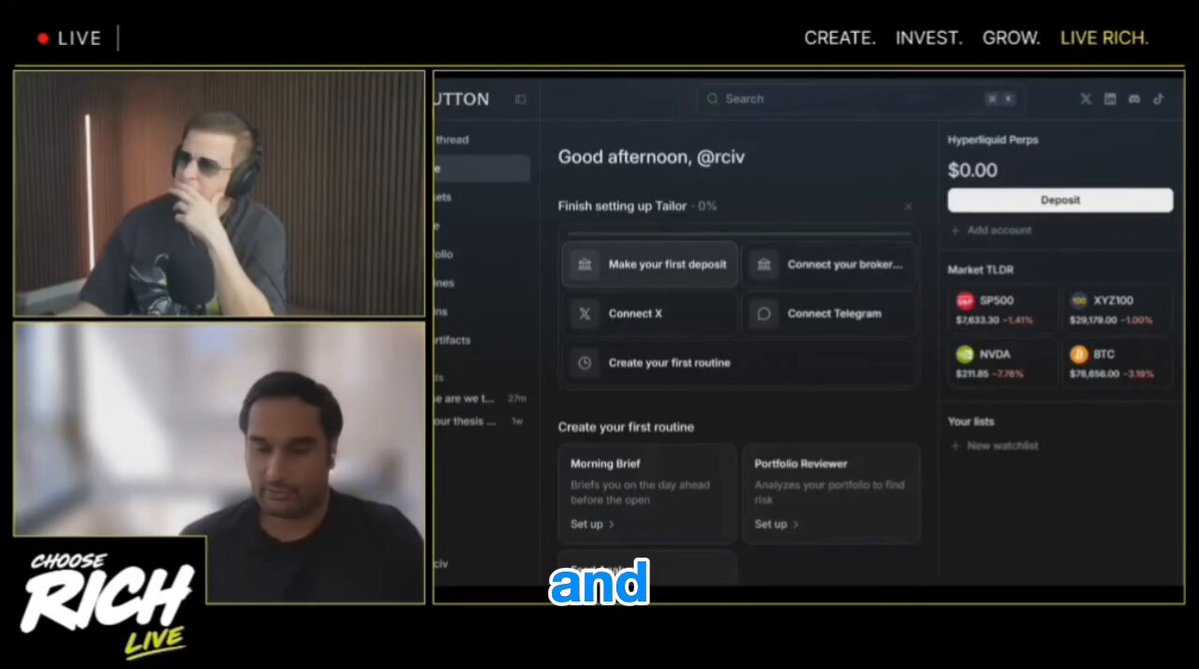Select Make your first deposit

650,265
